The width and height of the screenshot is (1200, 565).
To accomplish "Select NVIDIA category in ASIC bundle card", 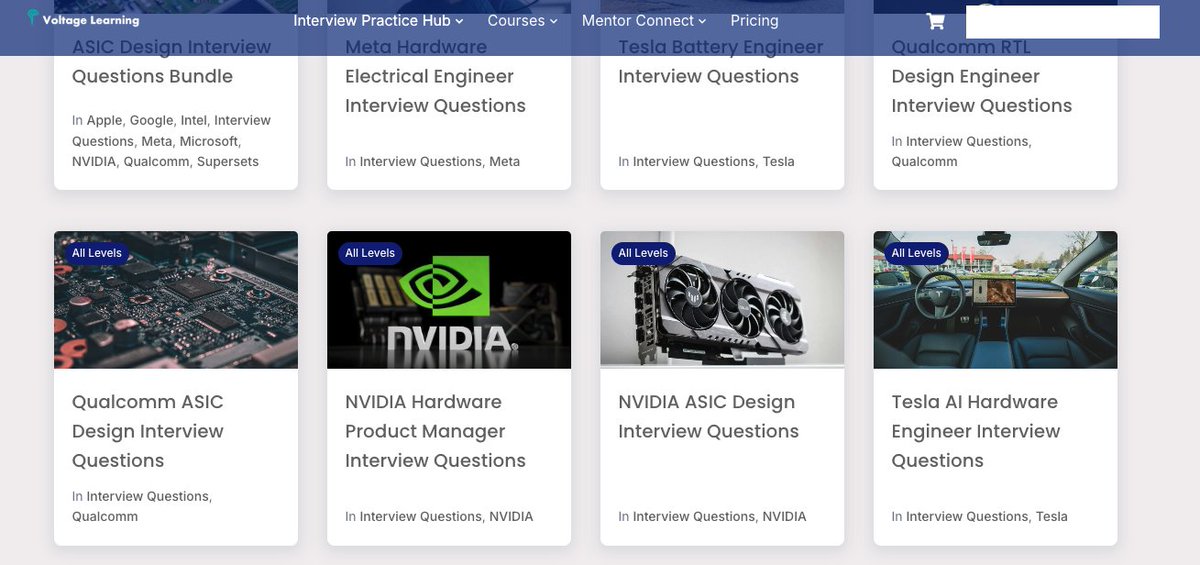I will [x=93, y=161].
